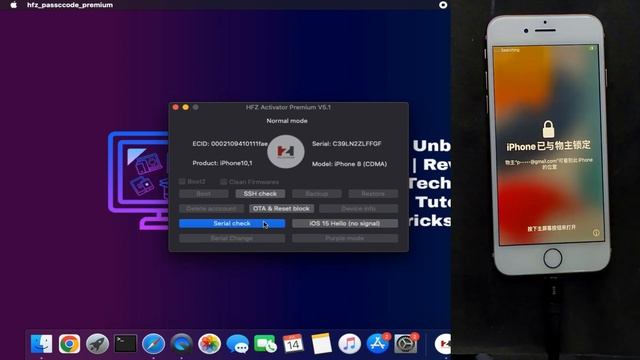Click the Purple mode button
Viewport: 640px width, 360px height.
coord(345,238)
